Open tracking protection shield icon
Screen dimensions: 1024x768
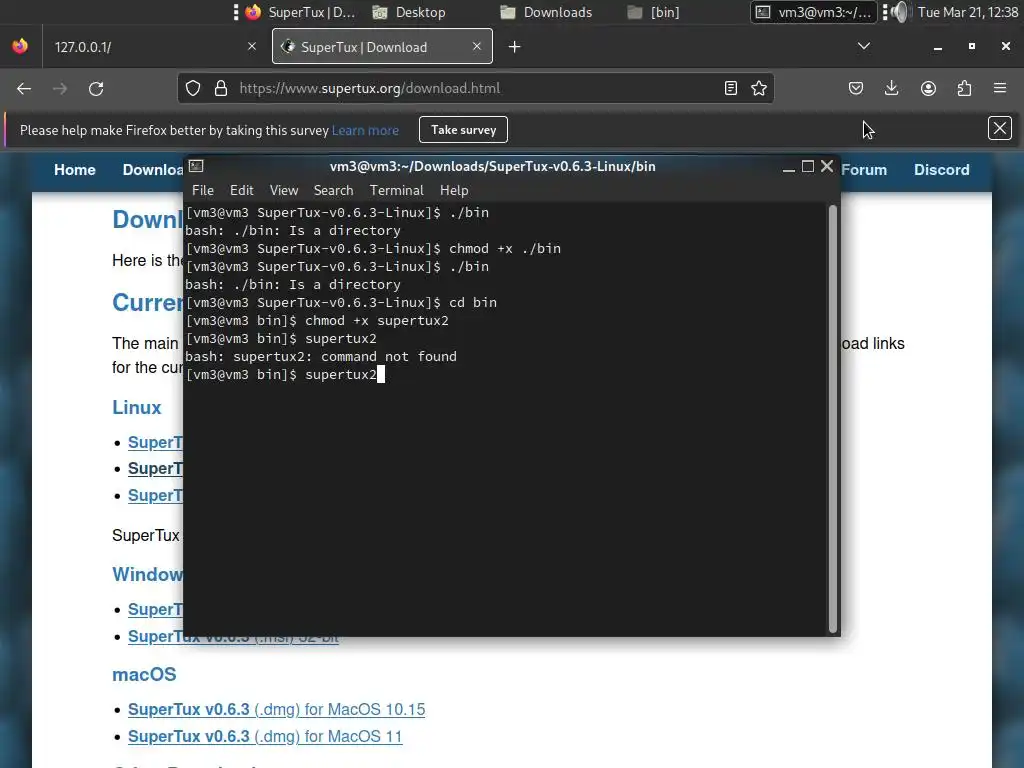(193, 88)
